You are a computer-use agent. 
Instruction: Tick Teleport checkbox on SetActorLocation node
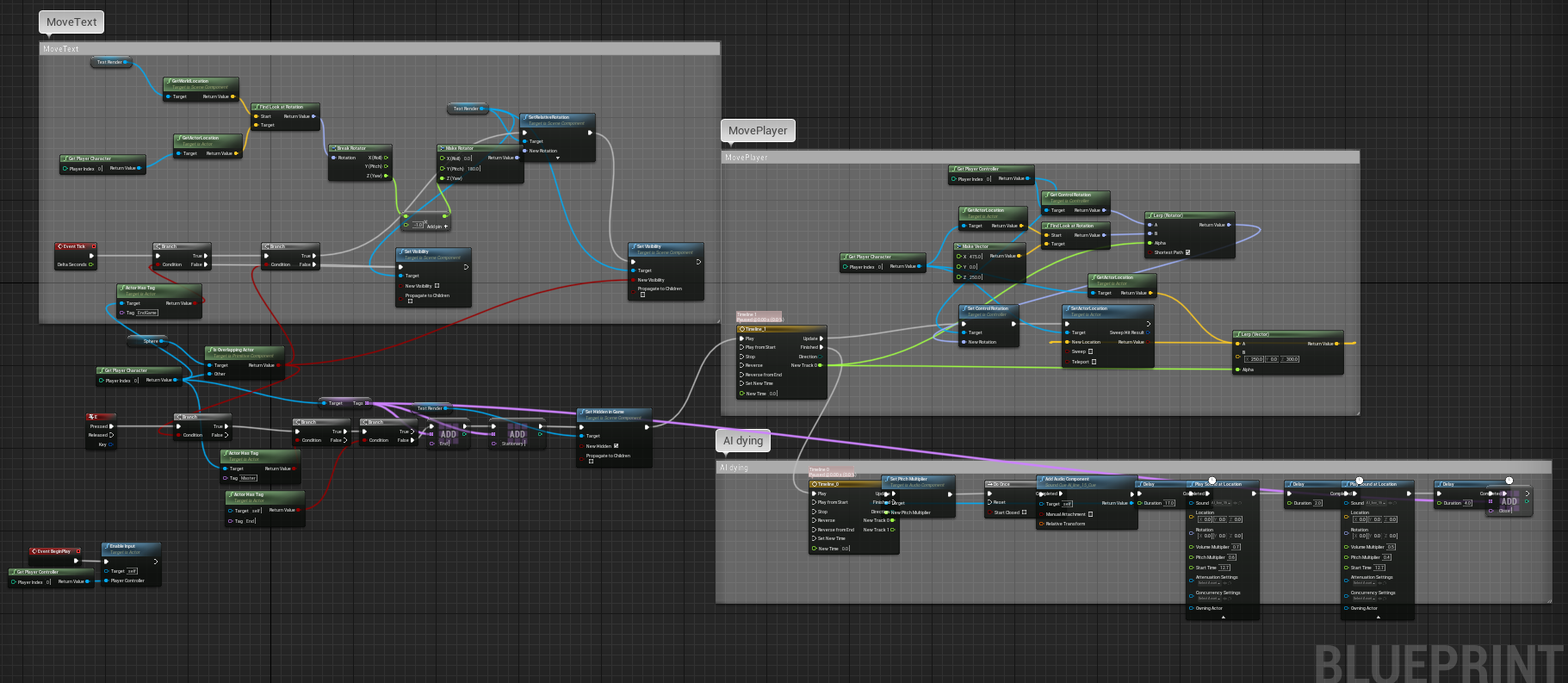coord(1094,362)
